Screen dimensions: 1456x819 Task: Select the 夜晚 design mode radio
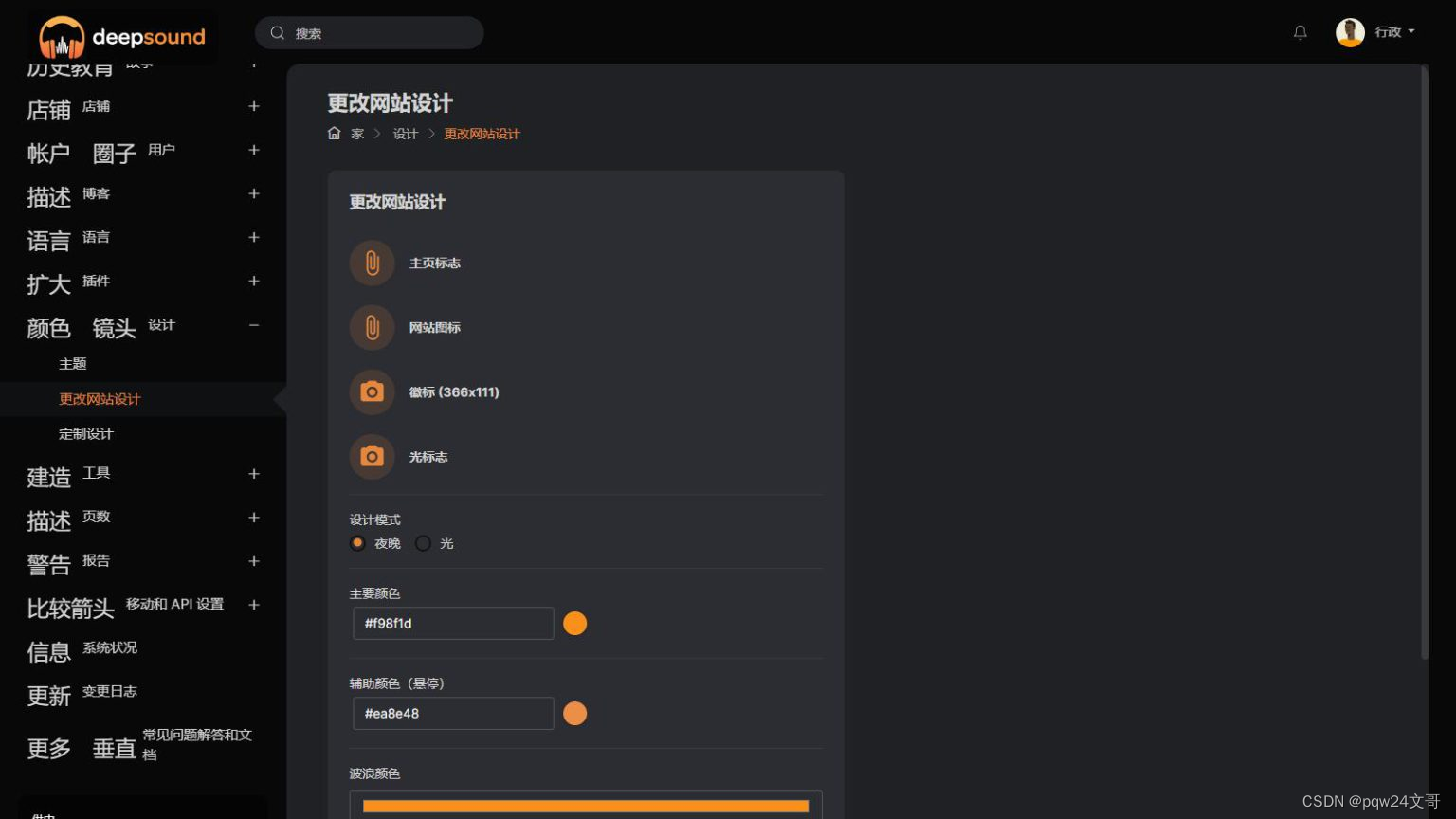357,543
